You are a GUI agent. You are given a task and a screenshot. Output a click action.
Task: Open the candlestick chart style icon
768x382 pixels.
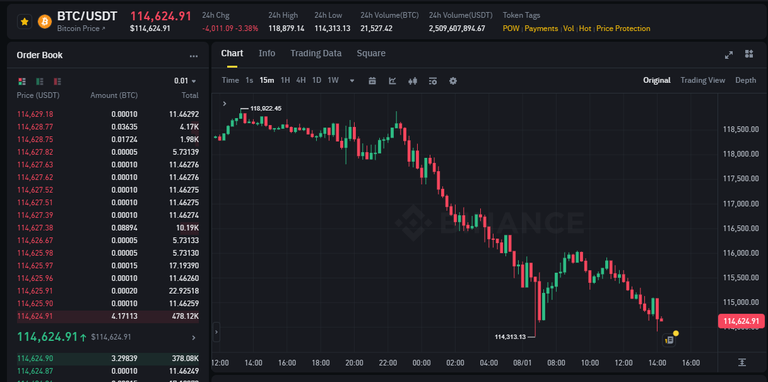(x=413, y=81)
